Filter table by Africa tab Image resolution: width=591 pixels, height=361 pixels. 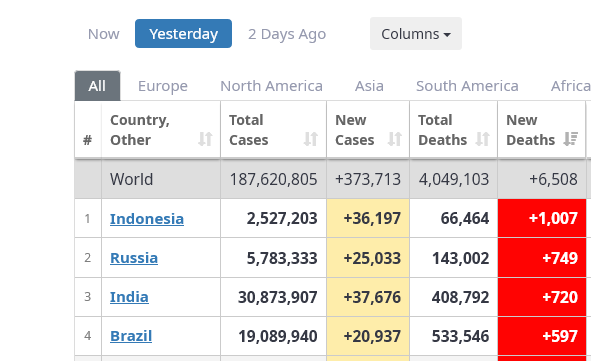click(570, 86)
